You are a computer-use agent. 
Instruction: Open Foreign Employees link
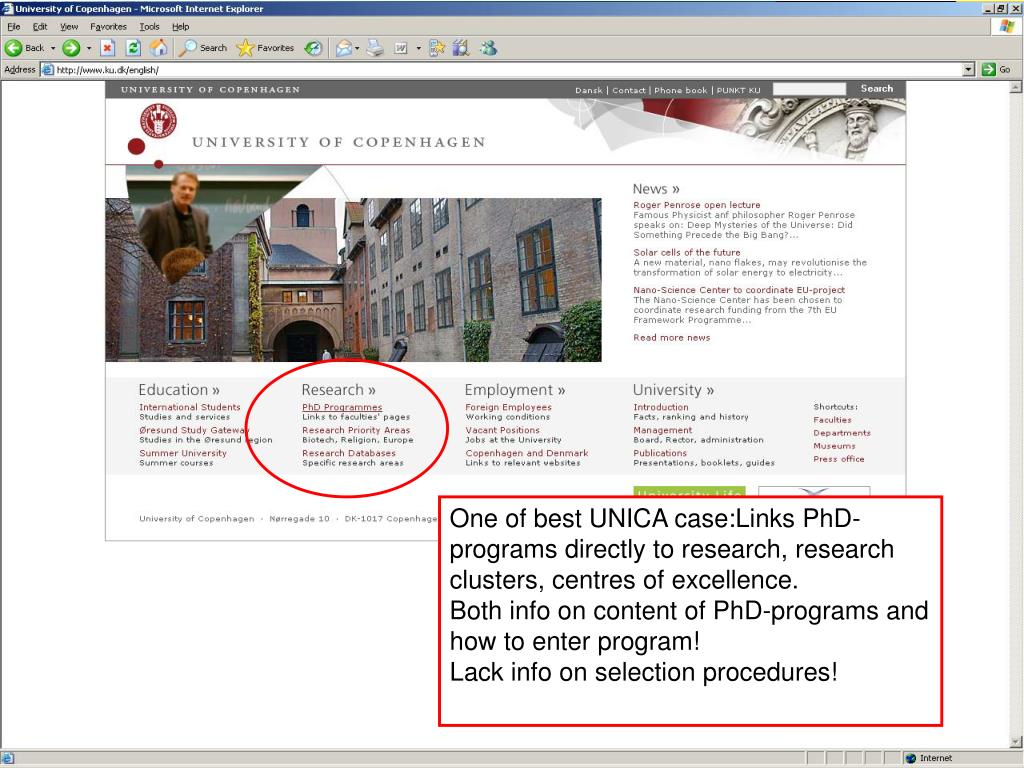[x=508, y=407]
